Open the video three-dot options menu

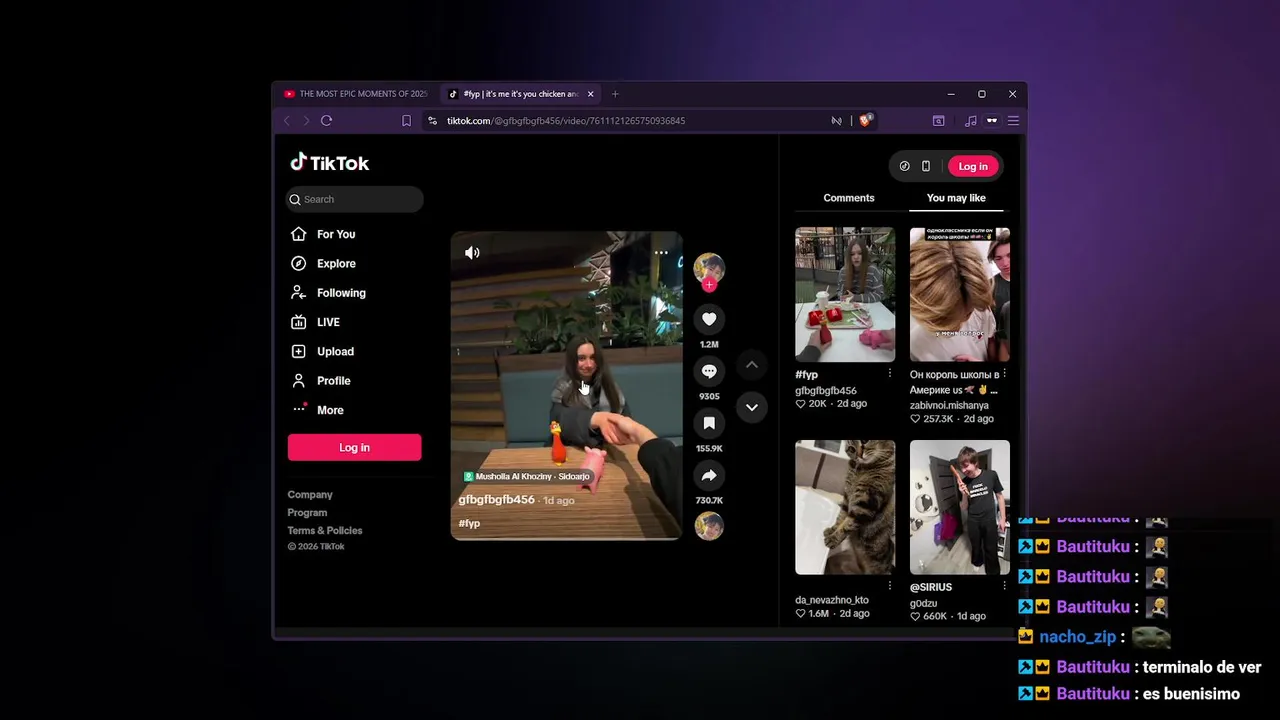click(661, 253)
